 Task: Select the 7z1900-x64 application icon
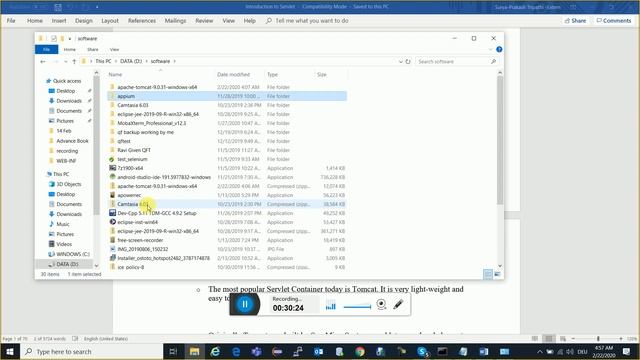click(x=112, y=168)
